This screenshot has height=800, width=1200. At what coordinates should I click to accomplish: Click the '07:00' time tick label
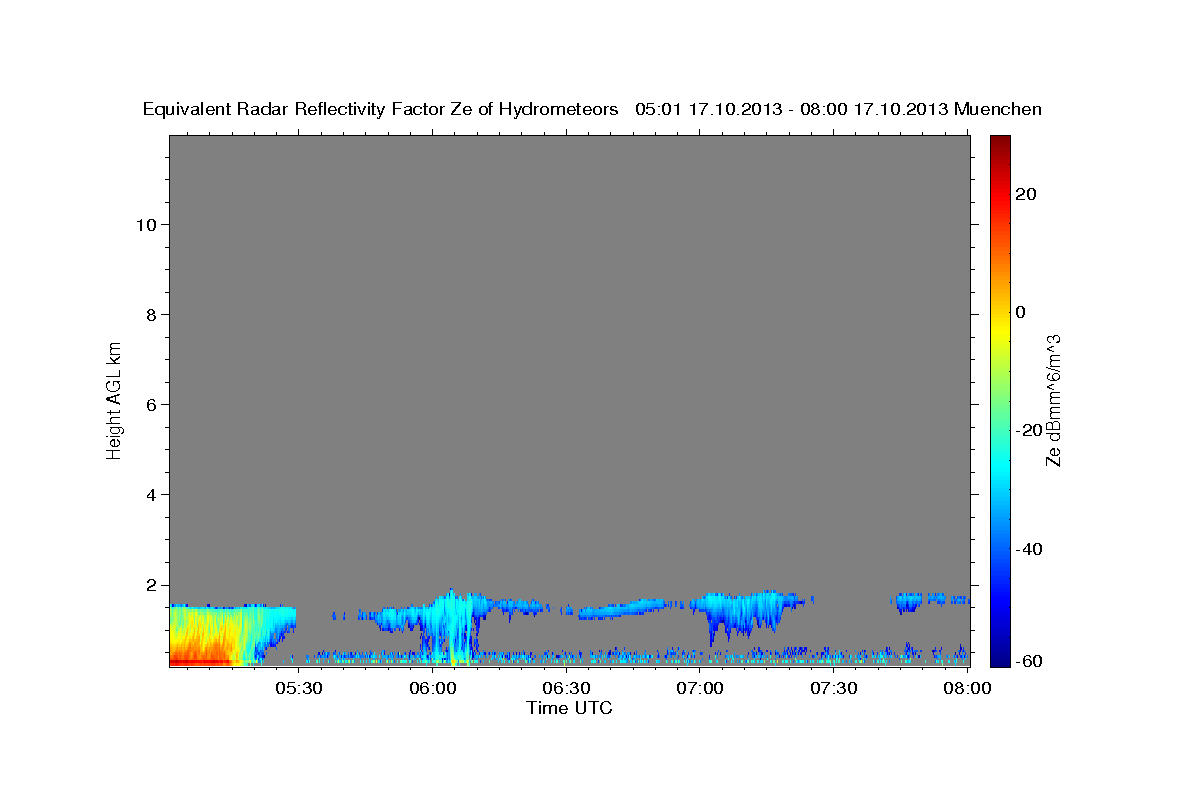point(700,688)
